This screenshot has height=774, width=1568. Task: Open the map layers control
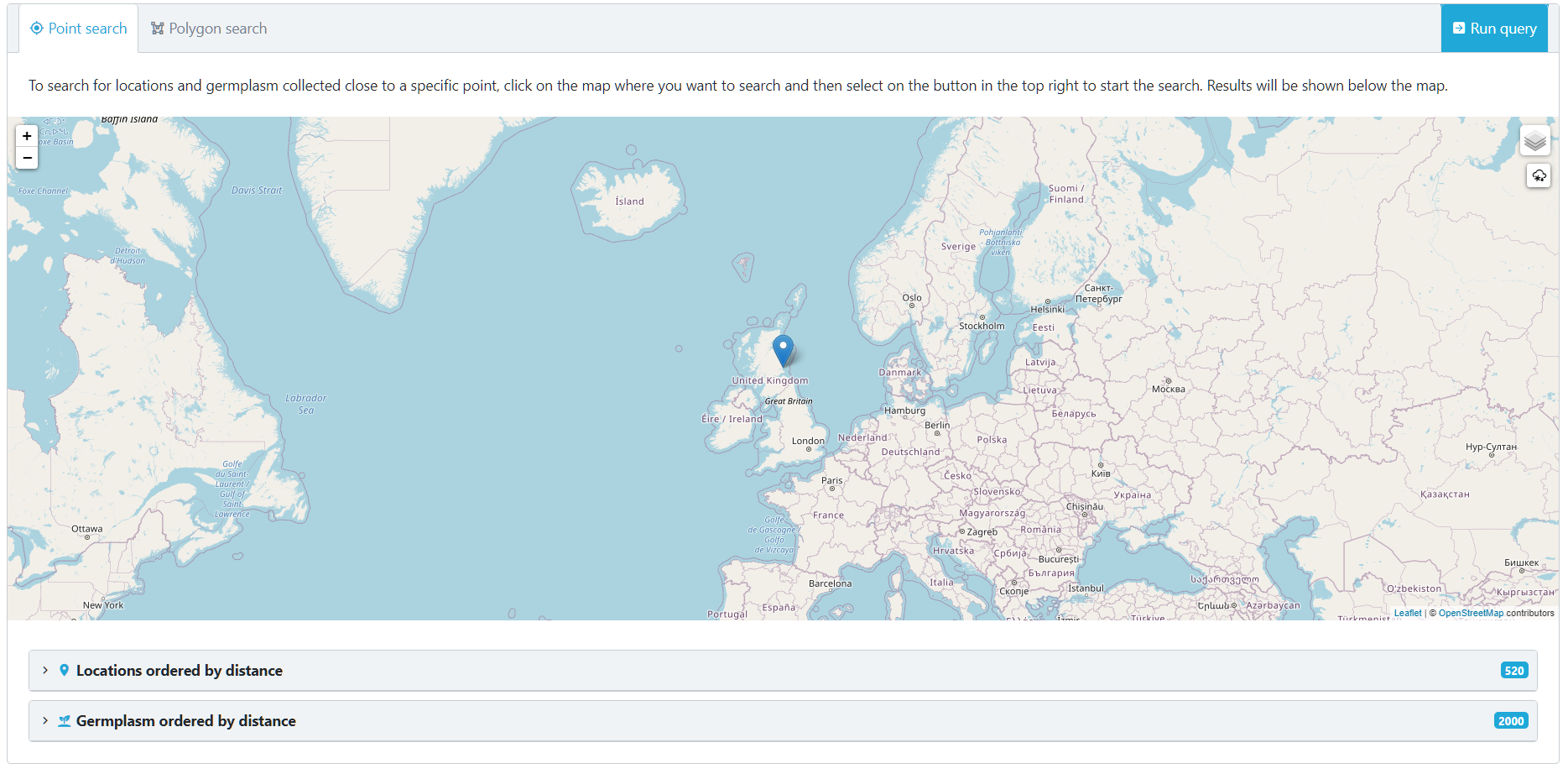tap(1534, 141)
